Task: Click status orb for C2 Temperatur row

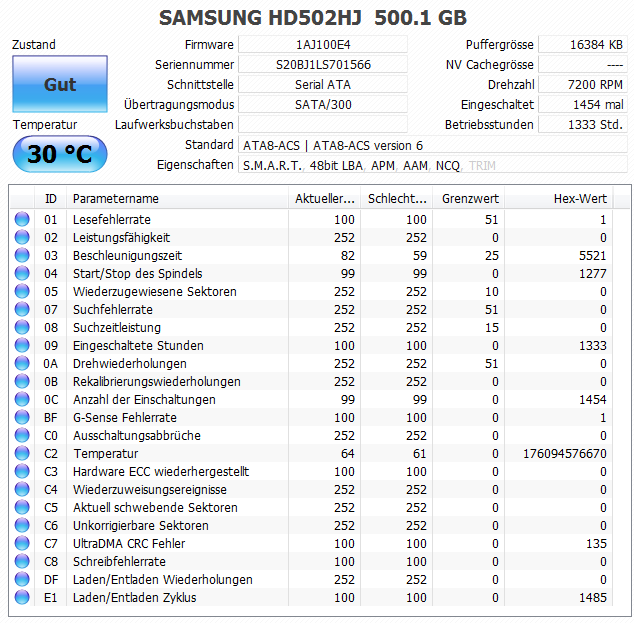Action: pos(22,453)
